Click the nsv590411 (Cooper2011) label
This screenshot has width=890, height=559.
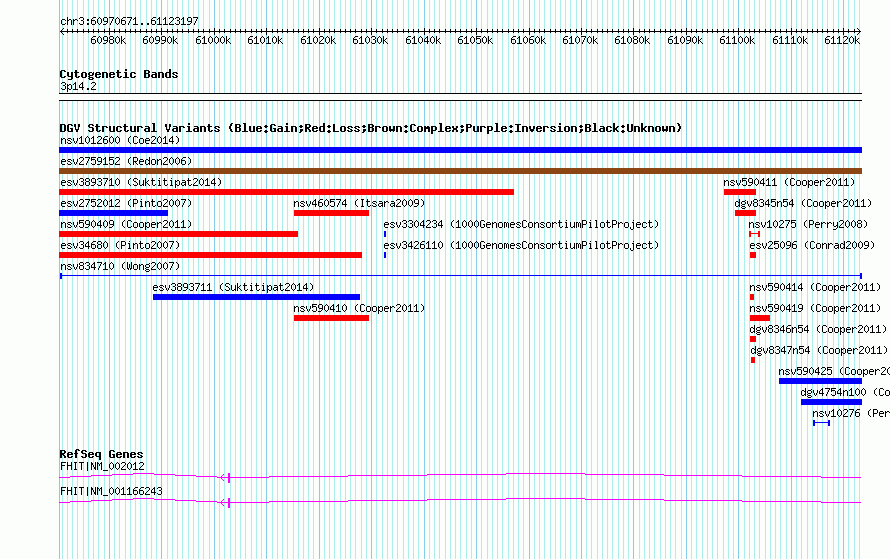[x=789, y=182]
